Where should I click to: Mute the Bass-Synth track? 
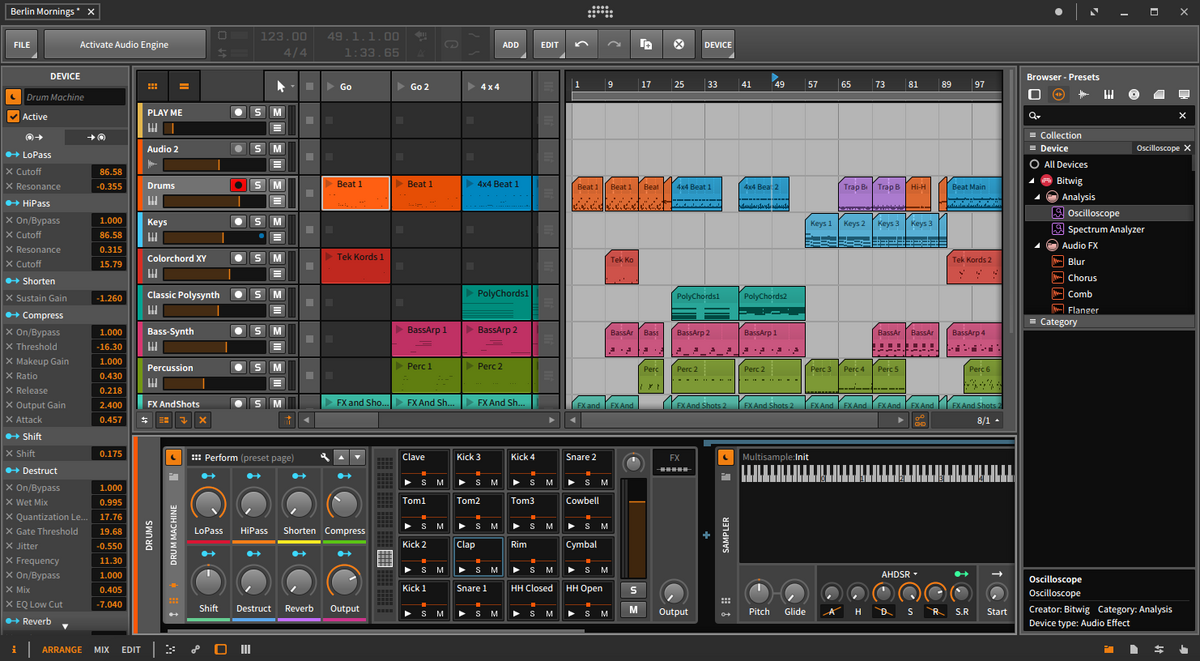coord(277,331)
